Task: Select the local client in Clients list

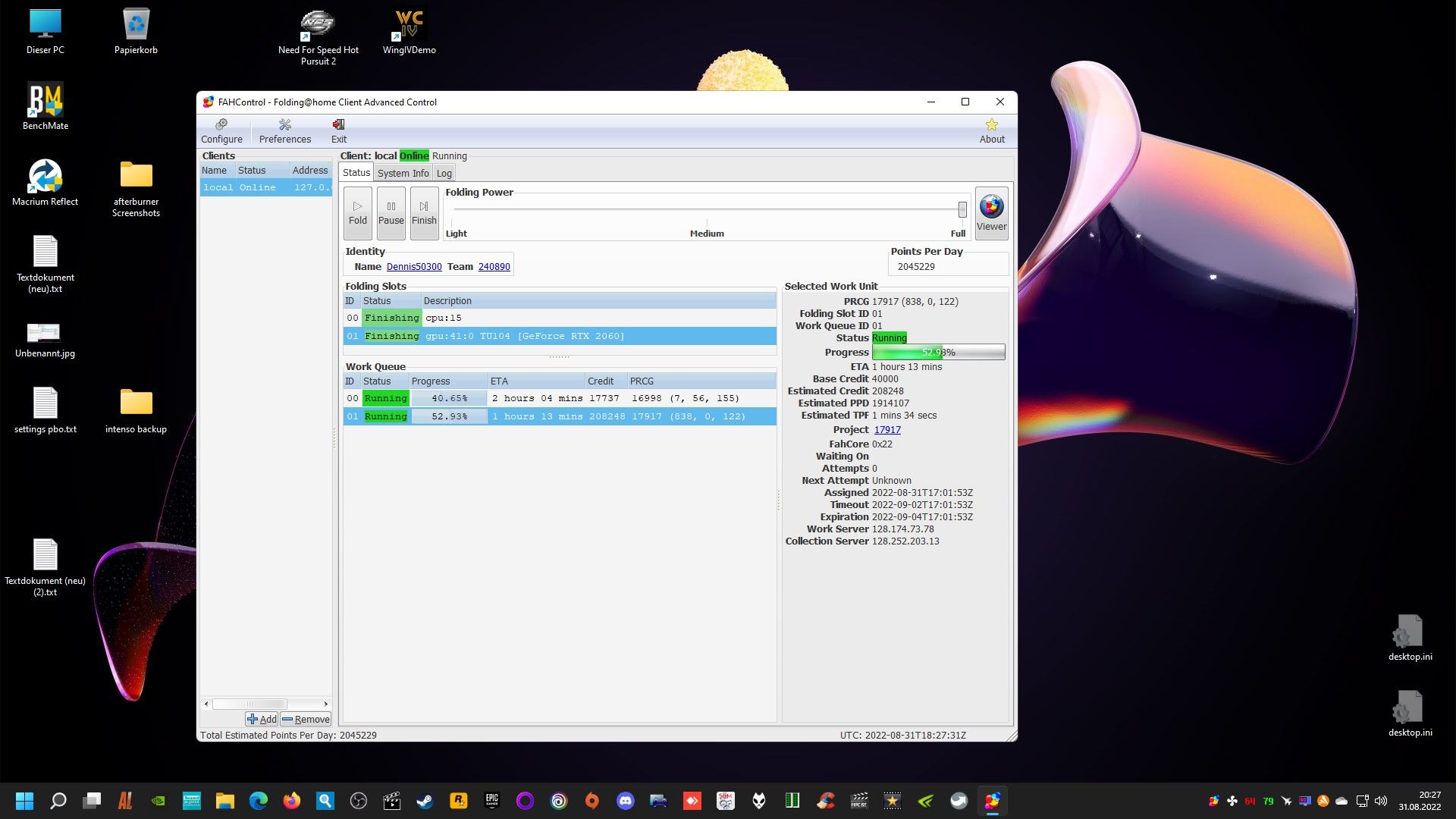Action: point(265,187)
